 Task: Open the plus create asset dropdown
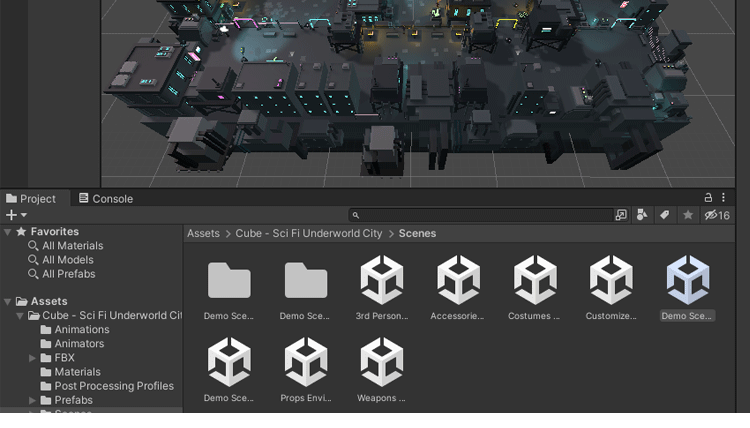coord(16,215)
